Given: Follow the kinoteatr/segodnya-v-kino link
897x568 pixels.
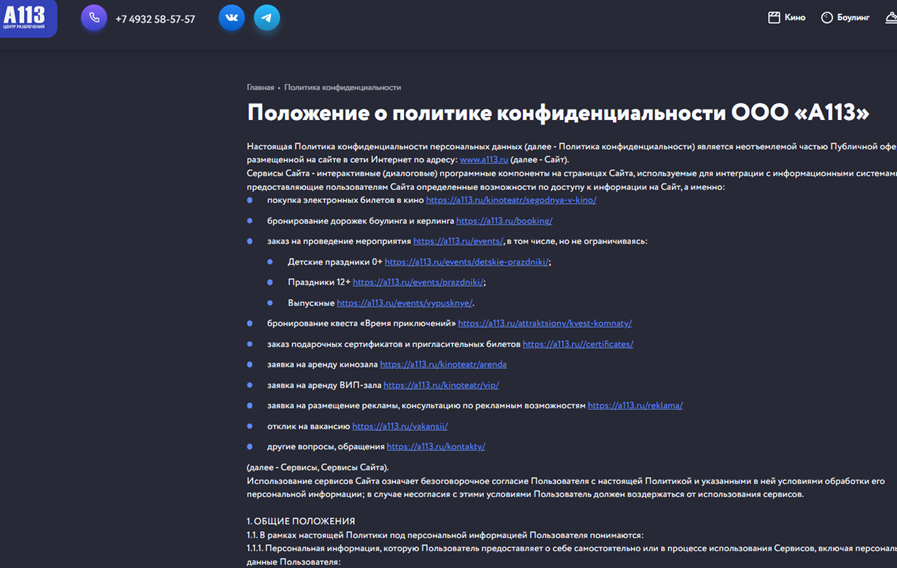Looking at the screenshot, I should (x=511, y=200).
